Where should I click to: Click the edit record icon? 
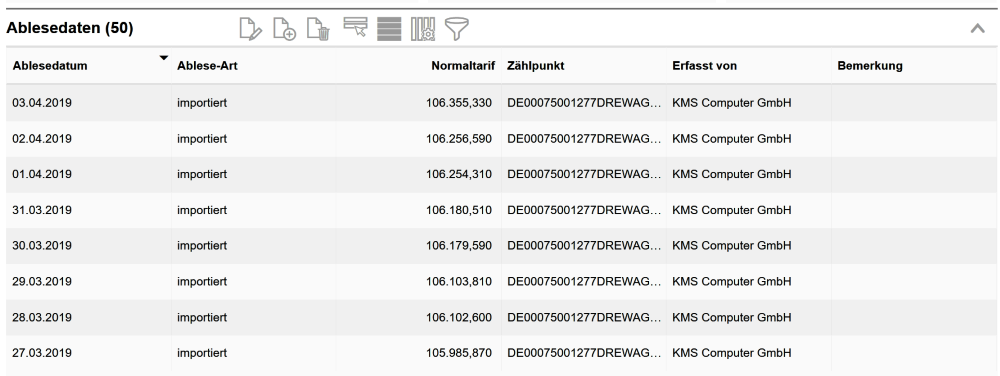[251, 29]
